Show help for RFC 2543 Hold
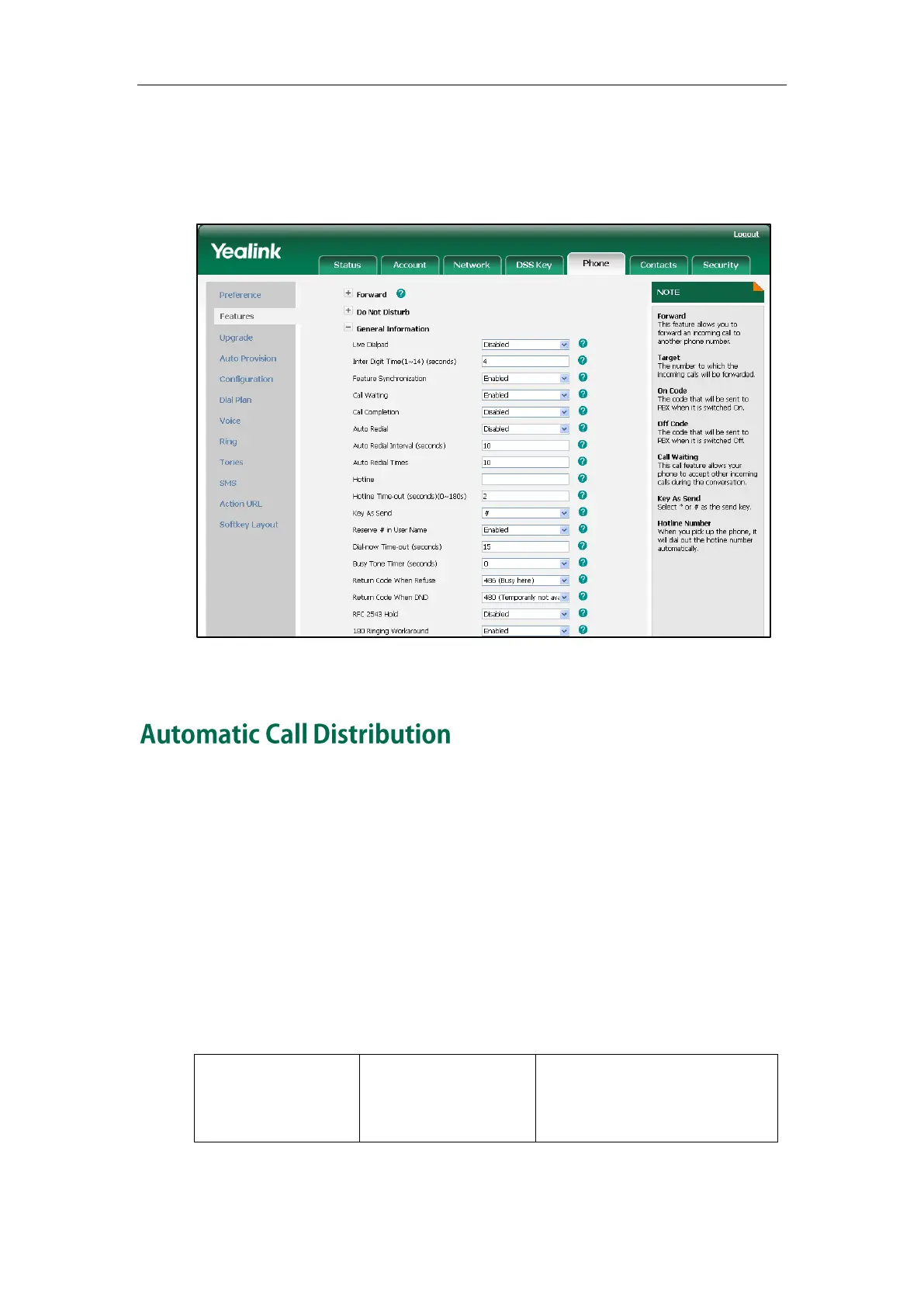Screen dimensions: 924x1307 click(x=583, y=613)
